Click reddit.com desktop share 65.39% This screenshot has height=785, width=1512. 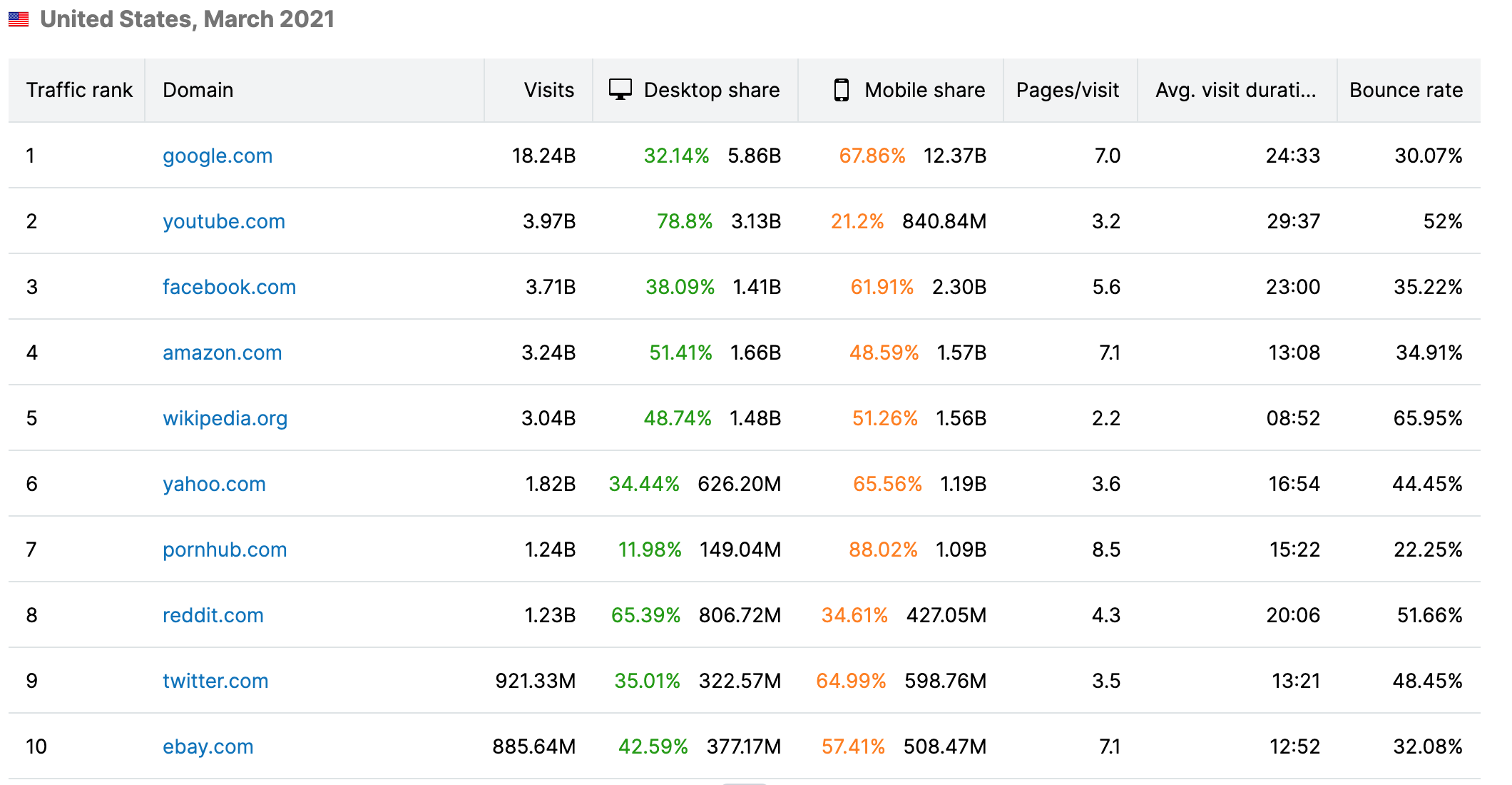[x=645, y=615]
